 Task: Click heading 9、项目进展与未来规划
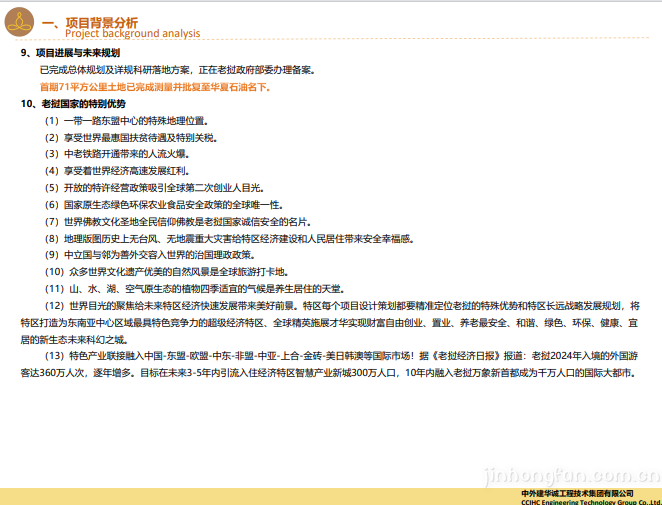[x=70, y=53]
